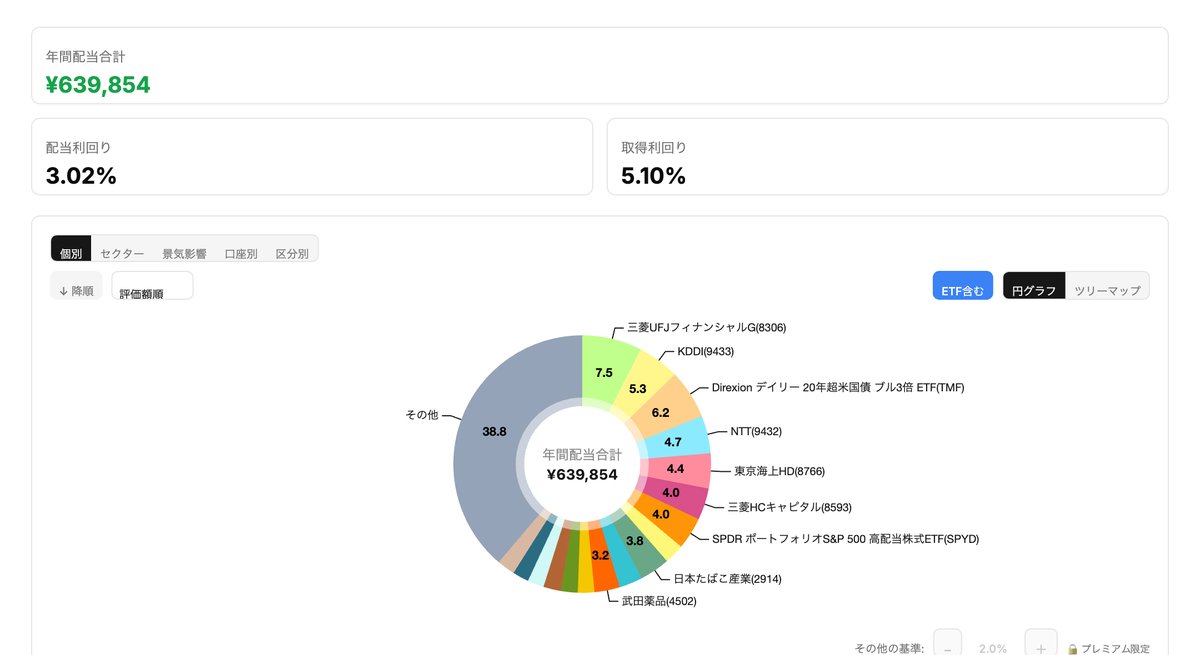Click the 取得利回り card heading
1200x655 pixels.
pyautogui.click(x=654, y=147)
